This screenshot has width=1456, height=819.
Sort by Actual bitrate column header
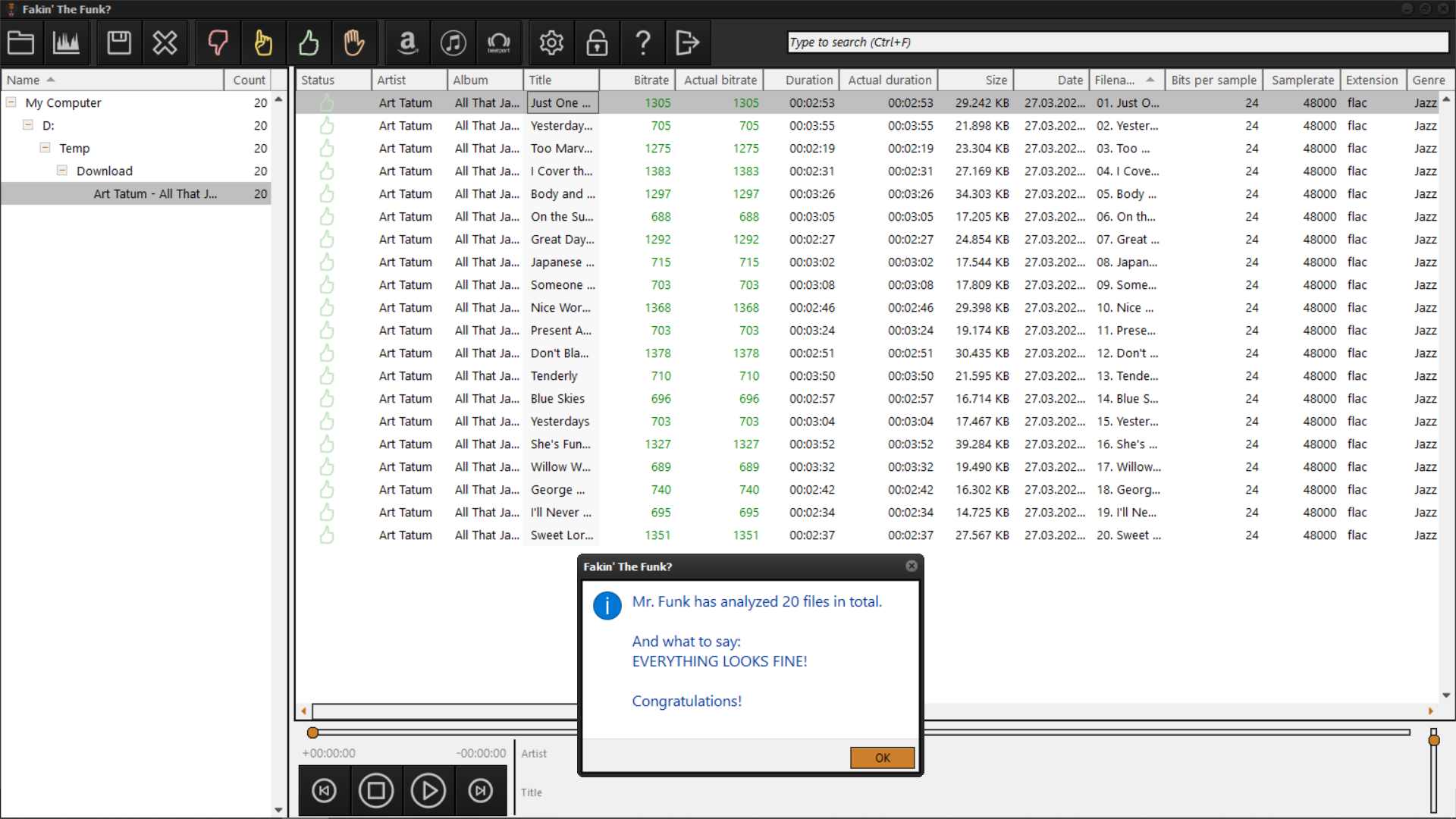(x=720, y=80)
